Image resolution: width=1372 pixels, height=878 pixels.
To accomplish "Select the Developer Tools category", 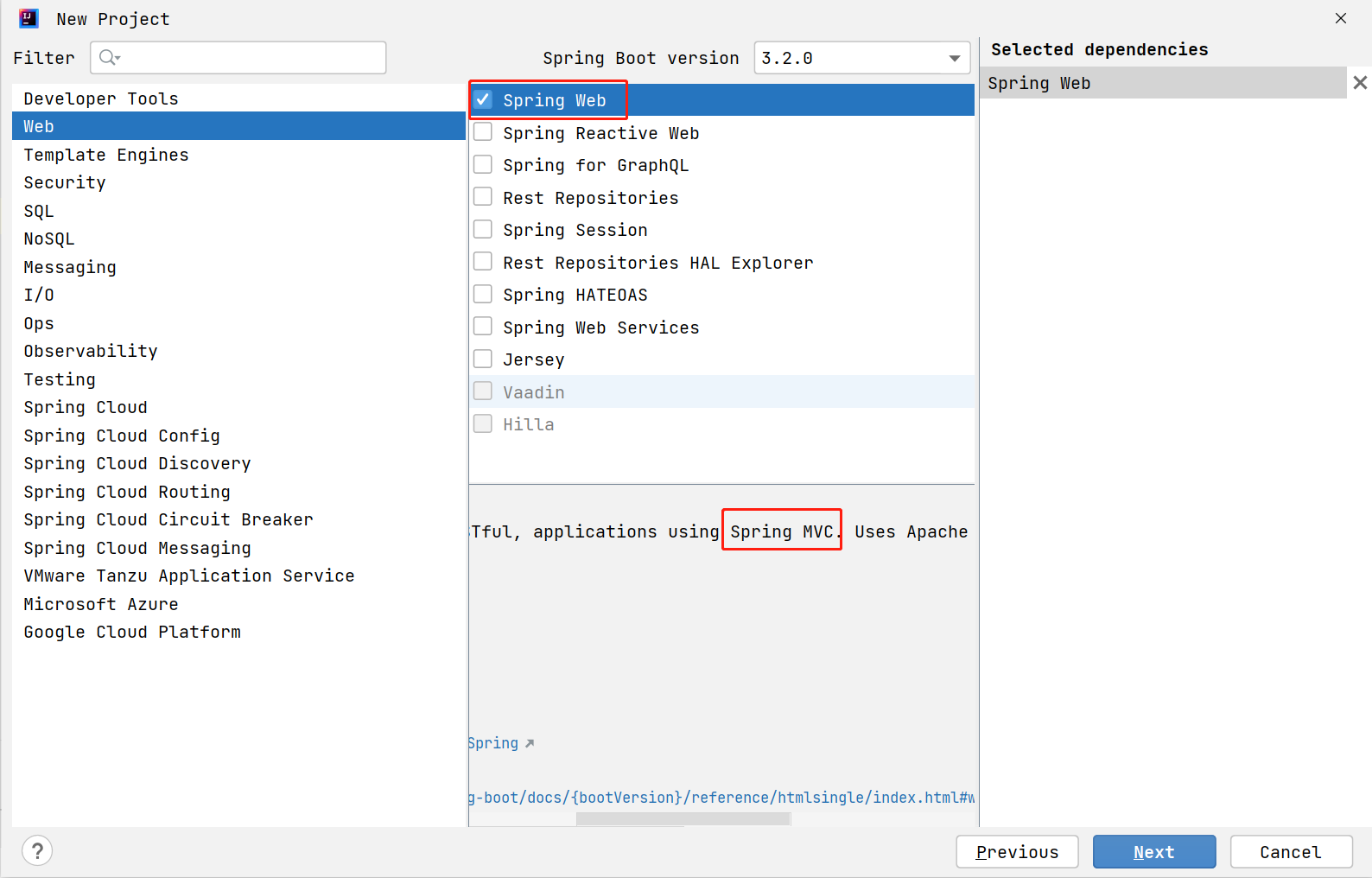I will point(238,99).
